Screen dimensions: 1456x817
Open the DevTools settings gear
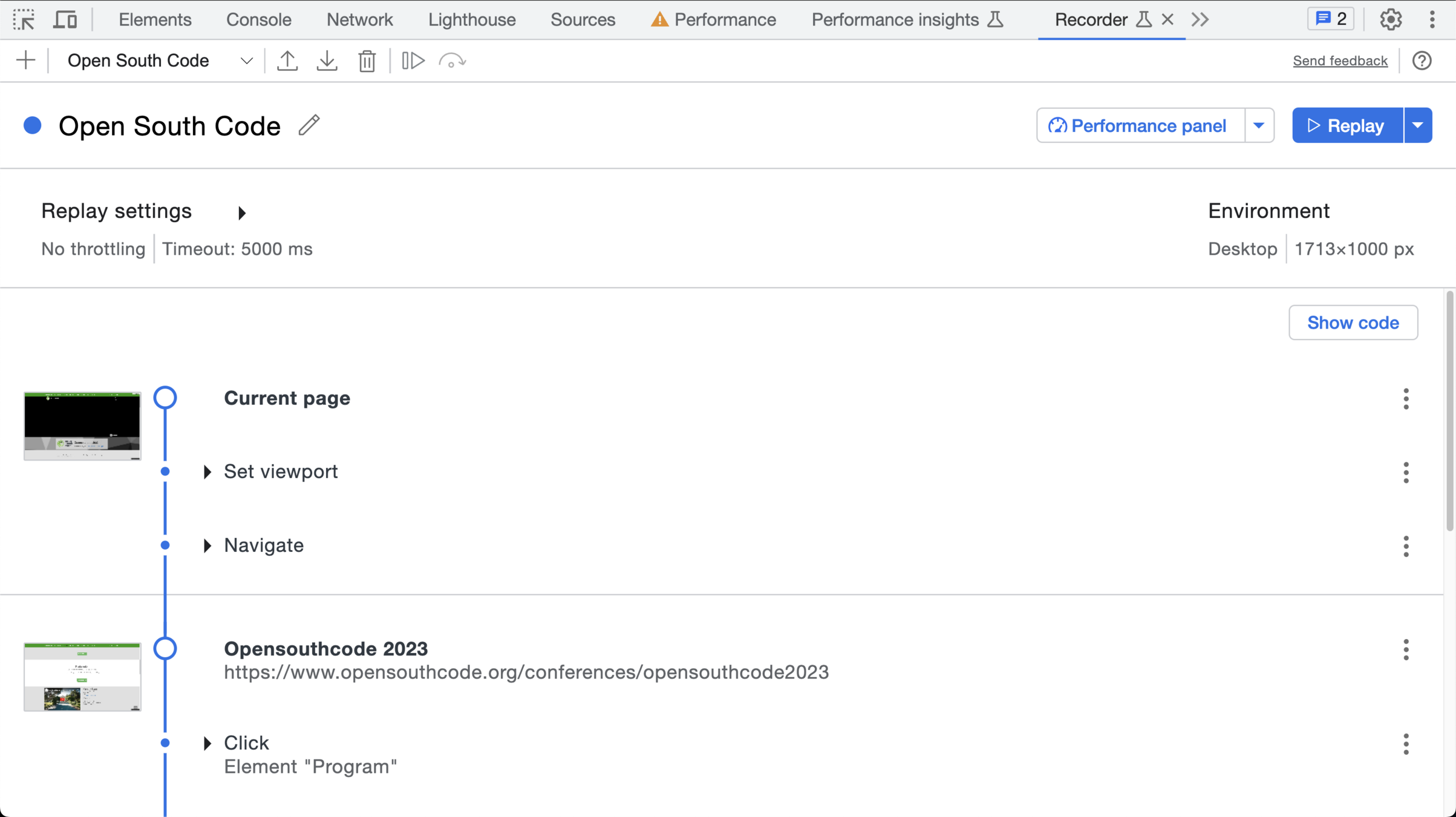pyautogui.click(x=1391, y=19)
